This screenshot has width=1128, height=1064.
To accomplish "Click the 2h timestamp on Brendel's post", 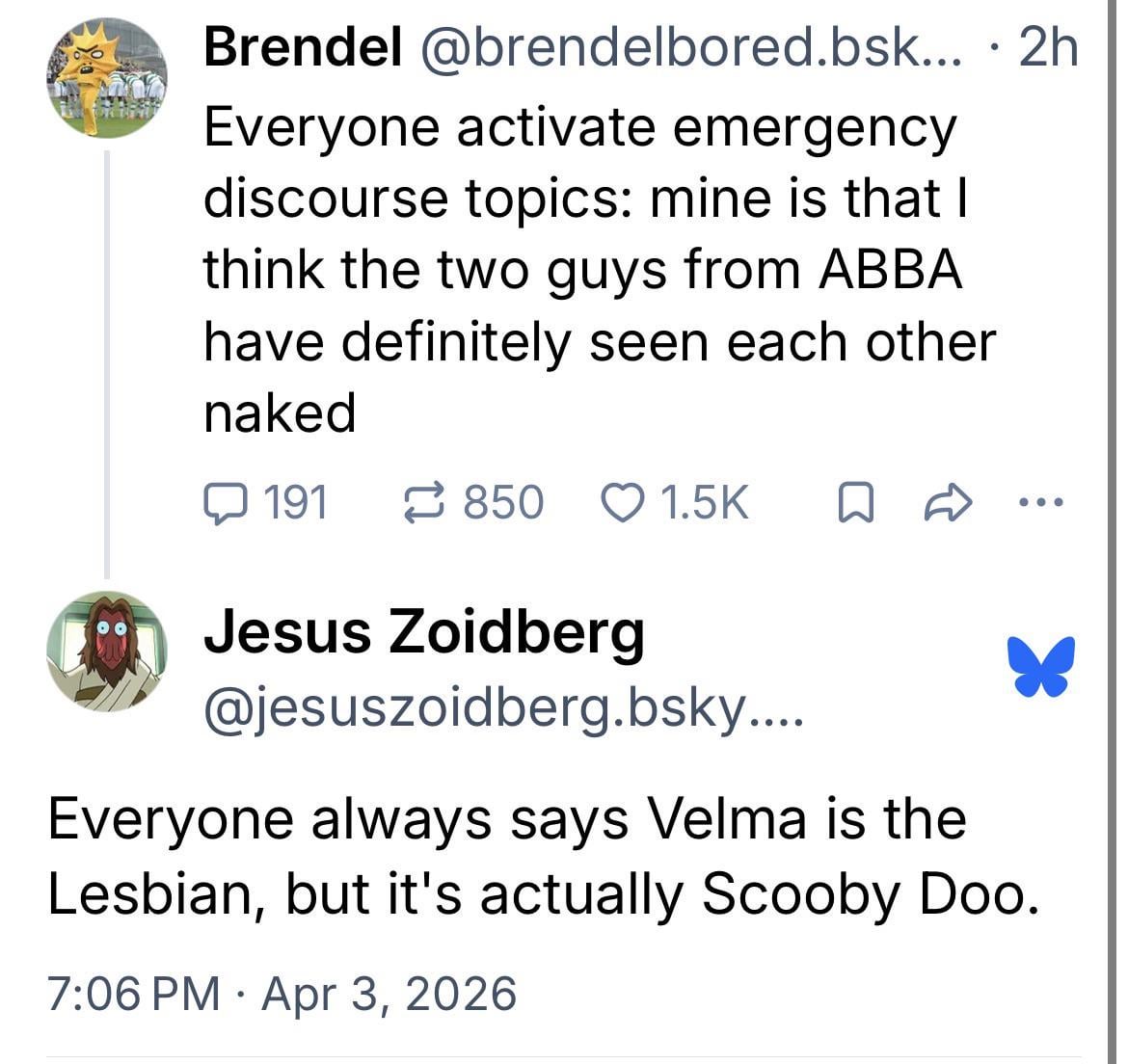I will coord(1048,47).
